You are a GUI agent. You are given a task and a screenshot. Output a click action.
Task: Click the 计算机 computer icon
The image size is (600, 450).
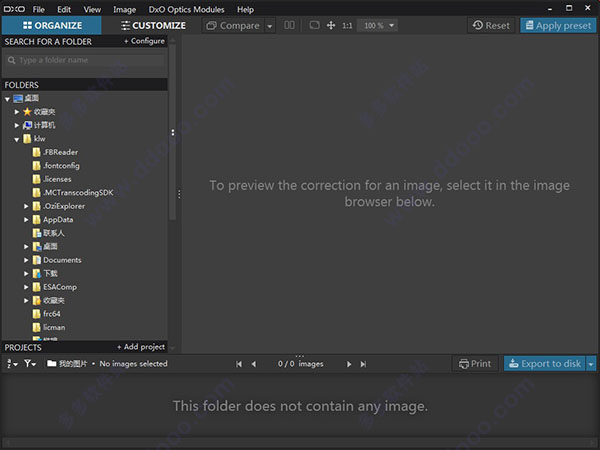pyautogui.click(x=27, y=125)
